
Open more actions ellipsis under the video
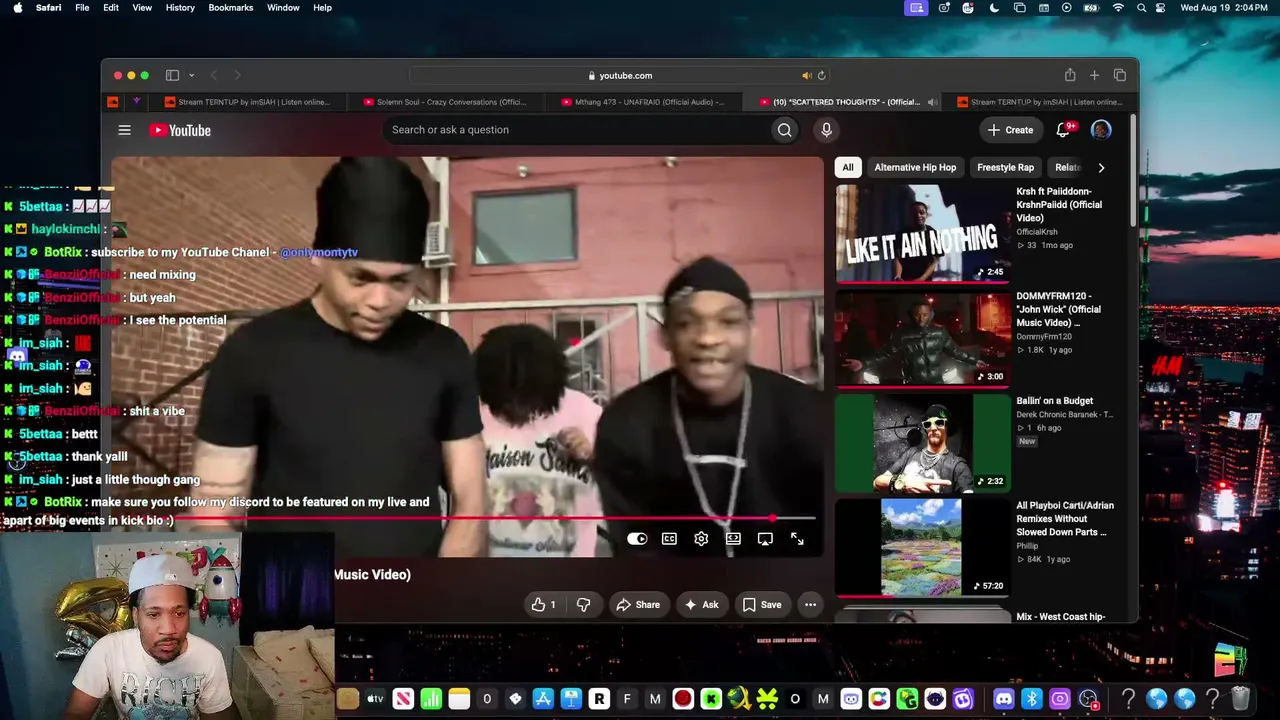810,604
